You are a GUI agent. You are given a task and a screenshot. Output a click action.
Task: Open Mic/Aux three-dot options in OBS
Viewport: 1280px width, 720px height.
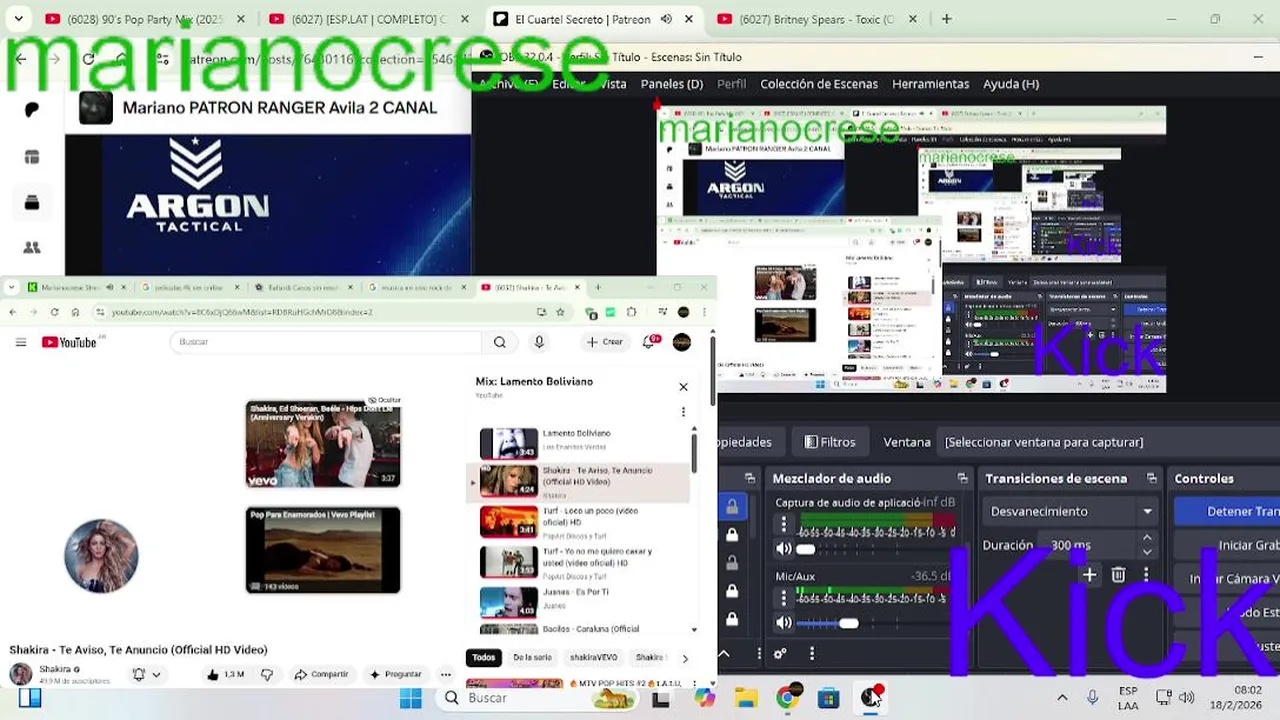pos(784,598)
